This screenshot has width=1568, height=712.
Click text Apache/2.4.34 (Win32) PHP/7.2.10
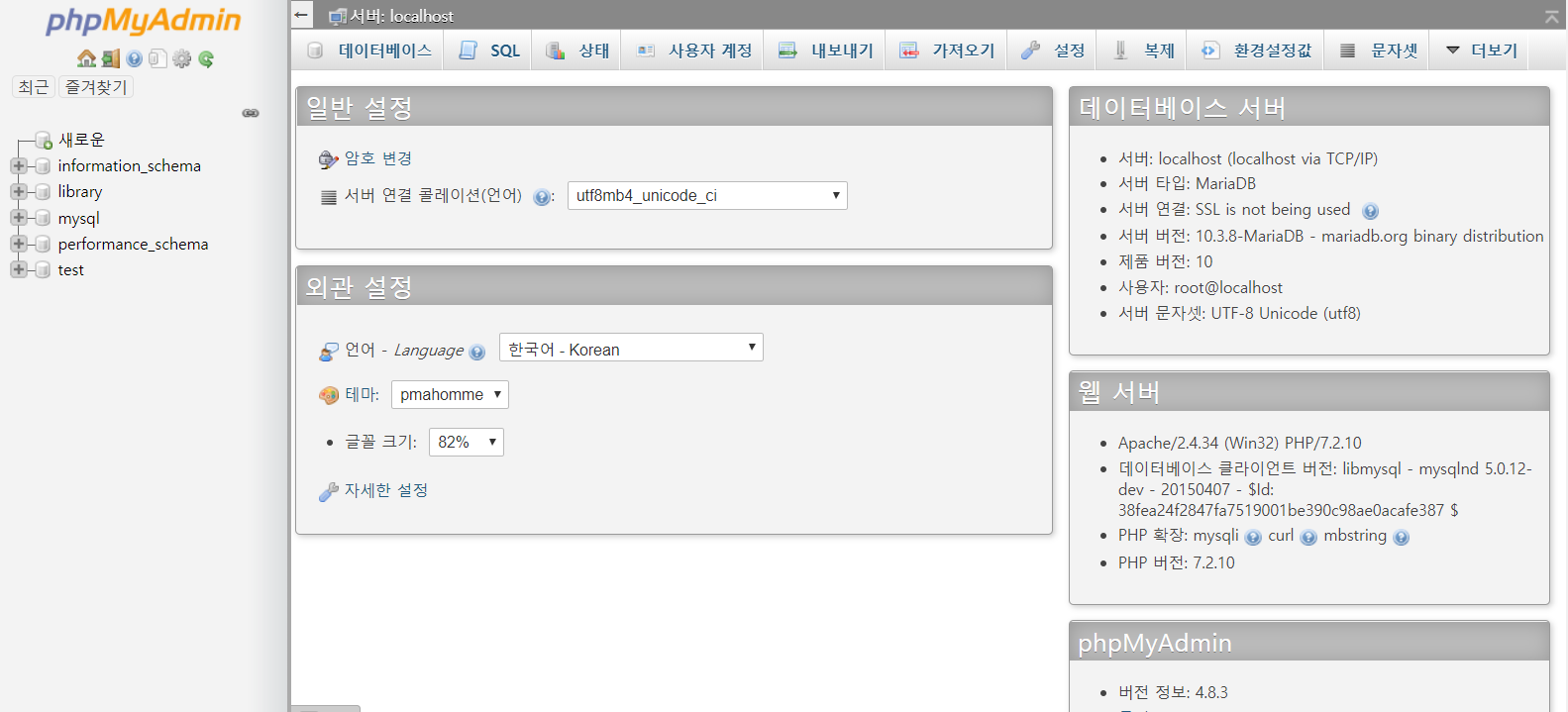pyautogui.click(x=1240, y=443)
